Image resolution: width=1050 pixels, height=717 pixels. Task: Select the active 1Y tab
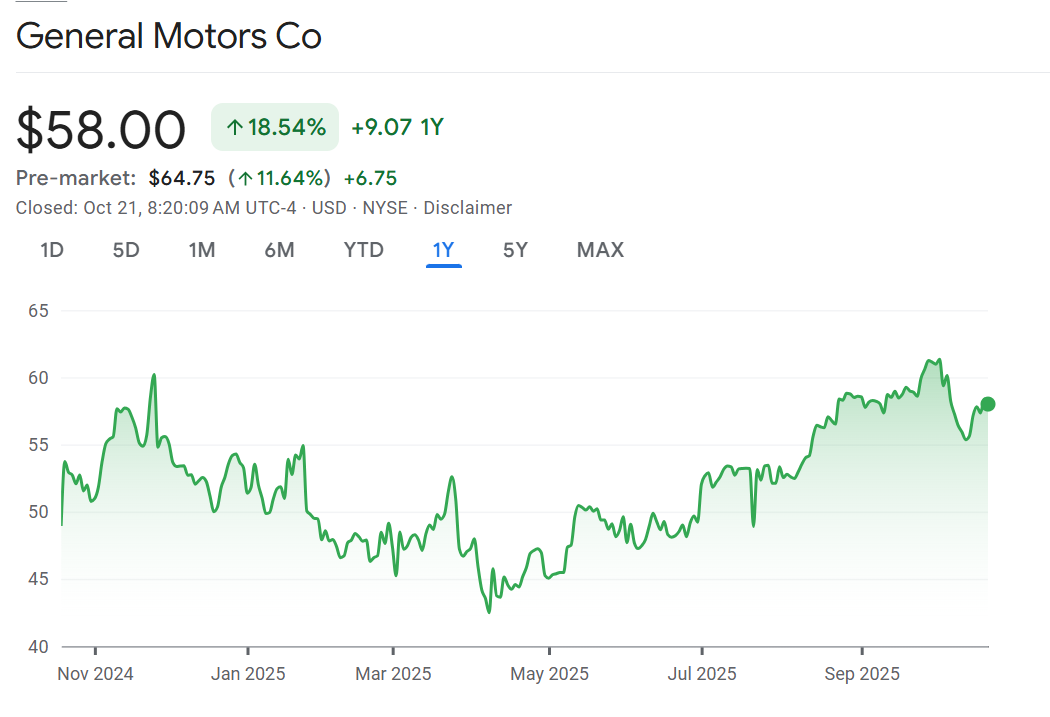443,250
